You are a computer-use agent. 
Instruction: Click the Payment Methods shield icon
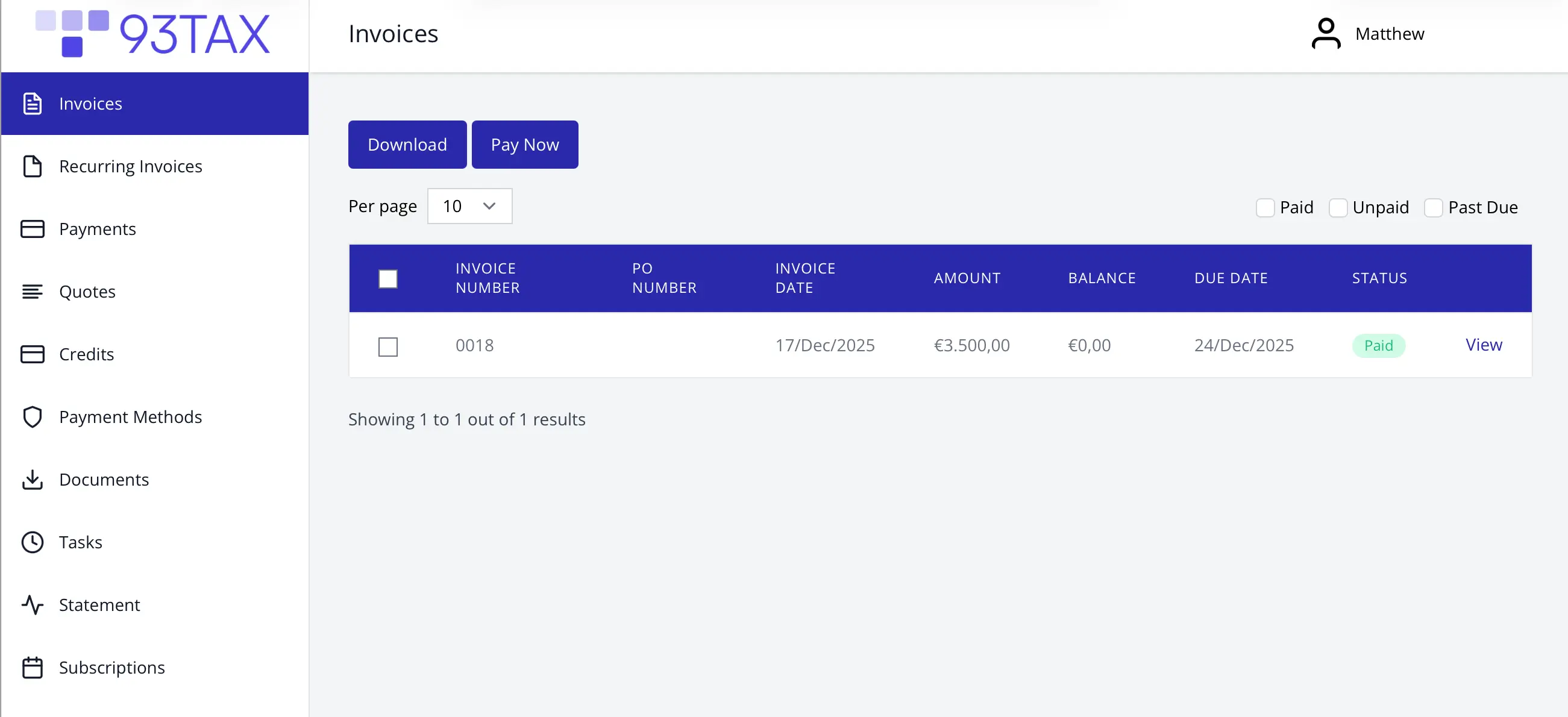(x=33, y=416)
